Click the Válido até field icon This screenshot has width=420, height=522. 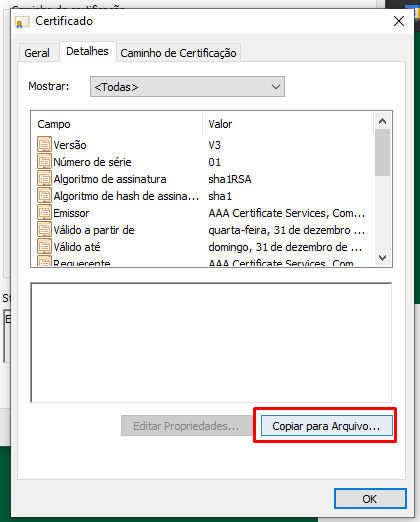pyautogui.click(x=44, y=247)
